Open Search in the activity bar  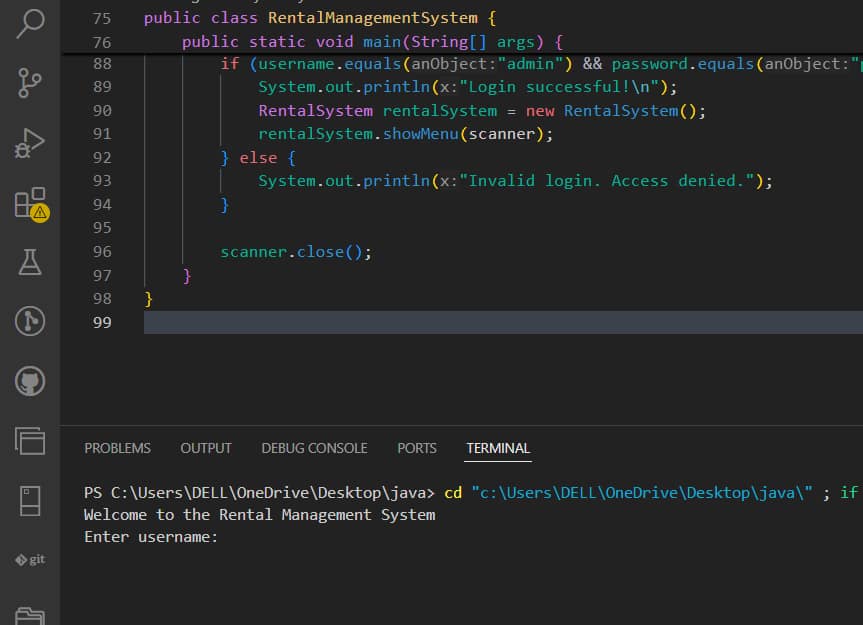30,22
